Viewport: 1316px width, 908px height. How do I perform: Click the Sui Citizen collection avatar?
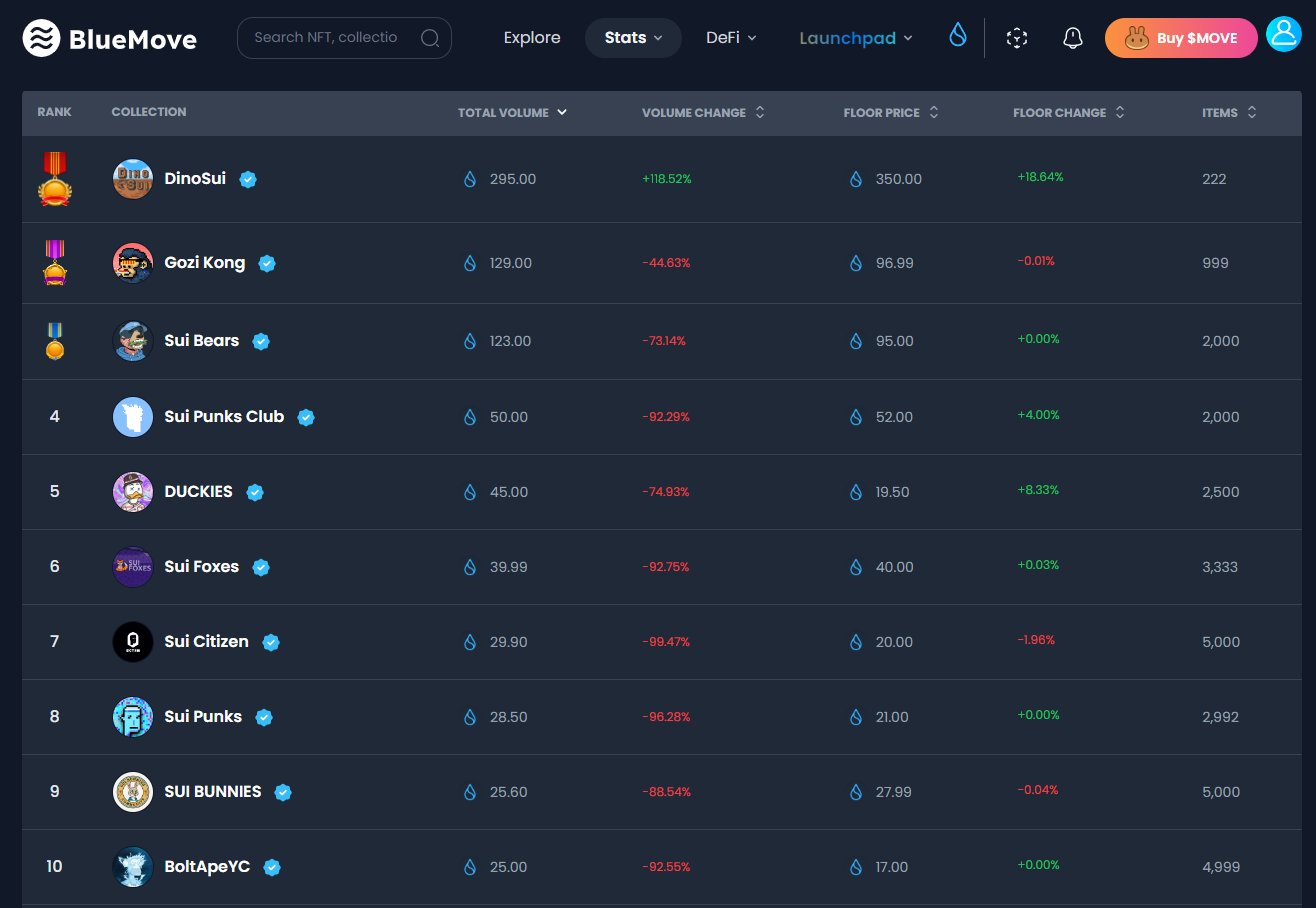tap(133, 641)
